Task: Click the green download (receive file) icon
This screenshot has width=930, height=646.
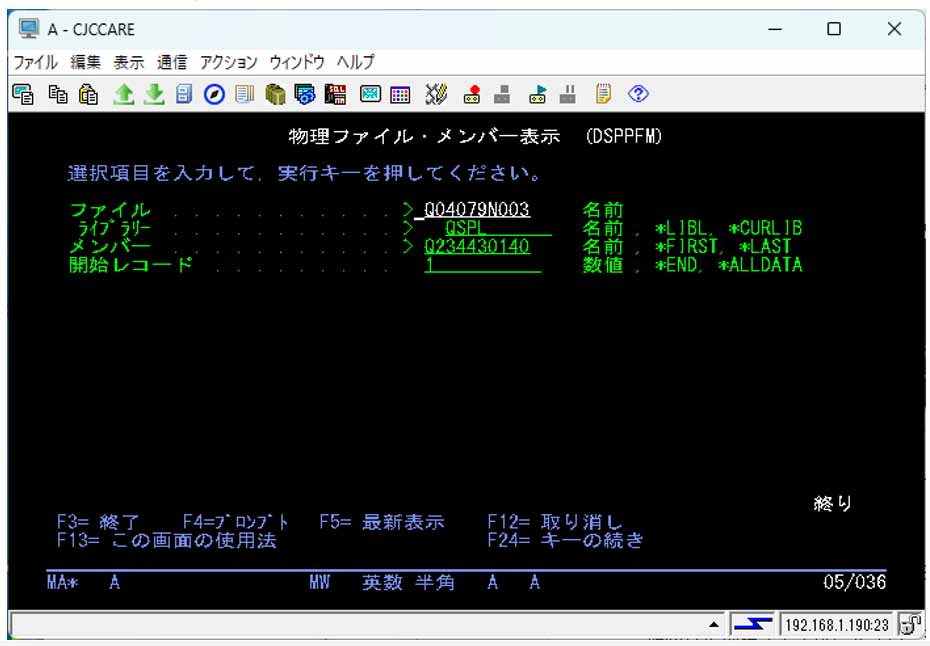Action: pyautogui.click(x=153, y=94)
